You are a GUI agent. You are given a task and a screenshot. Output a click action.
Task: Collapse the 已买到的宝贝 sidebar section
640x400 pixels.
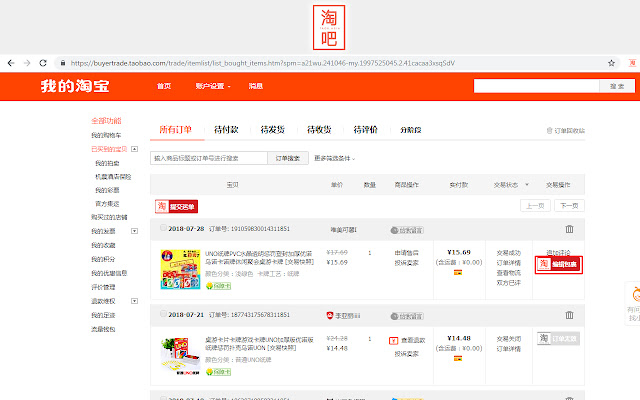(134, 149)
